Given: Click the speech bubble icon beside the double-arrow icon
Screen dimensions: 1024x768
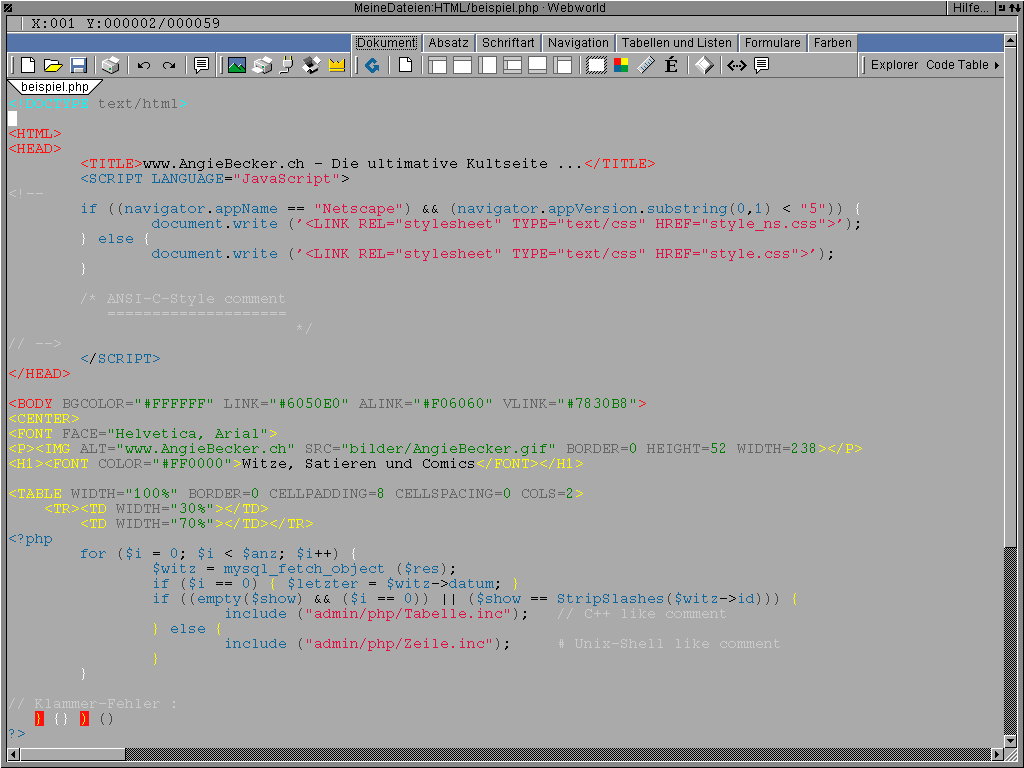Looking at the screenshot, I should 761,65.
